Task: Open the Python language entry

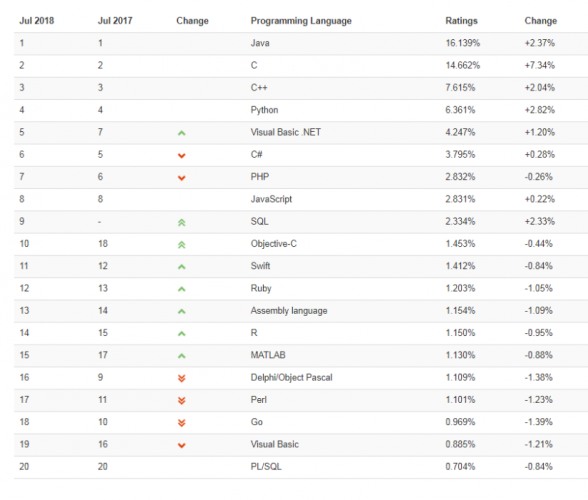Action: pos(264,110)
